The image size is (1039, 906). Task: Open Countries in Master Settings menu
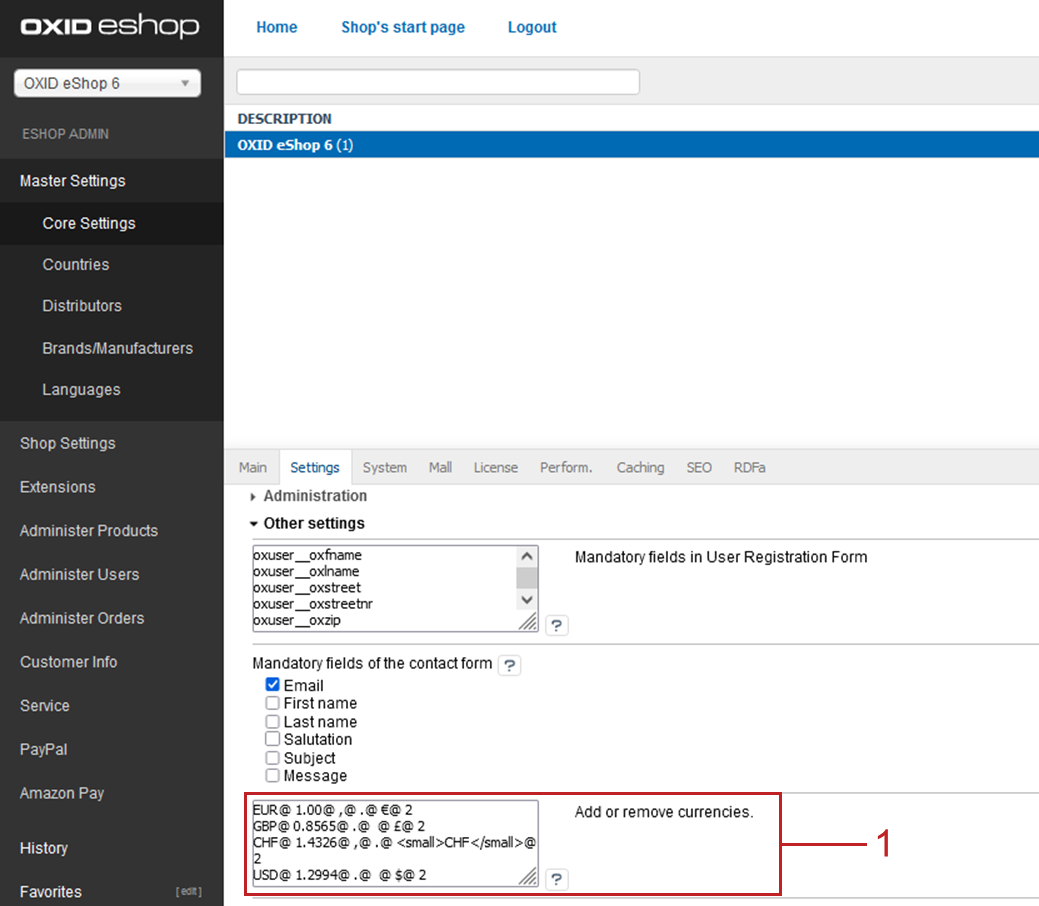(76, 265)
